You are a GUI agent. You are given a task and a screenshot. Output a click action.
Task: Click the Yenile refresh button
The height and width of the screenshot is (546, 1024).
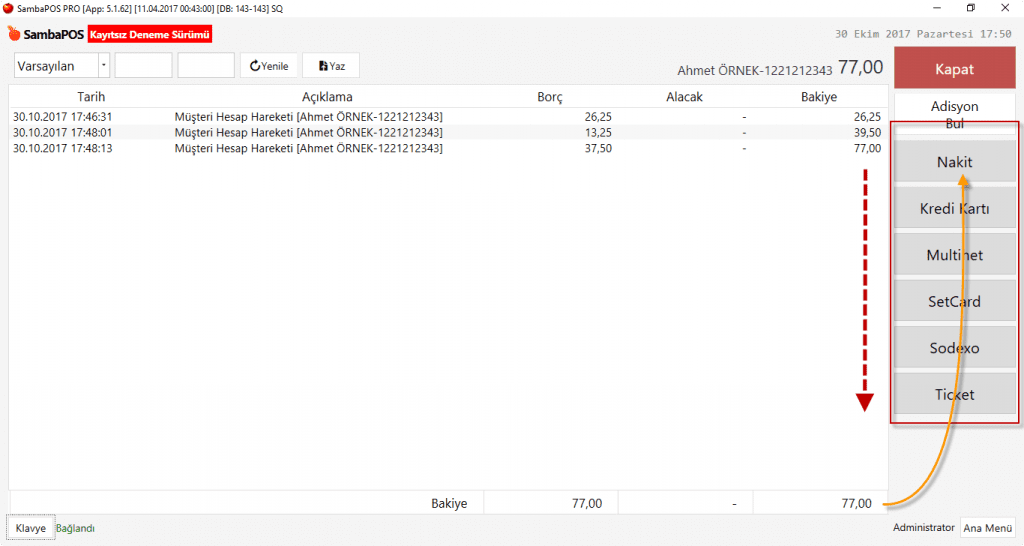[x=269, y=66]
